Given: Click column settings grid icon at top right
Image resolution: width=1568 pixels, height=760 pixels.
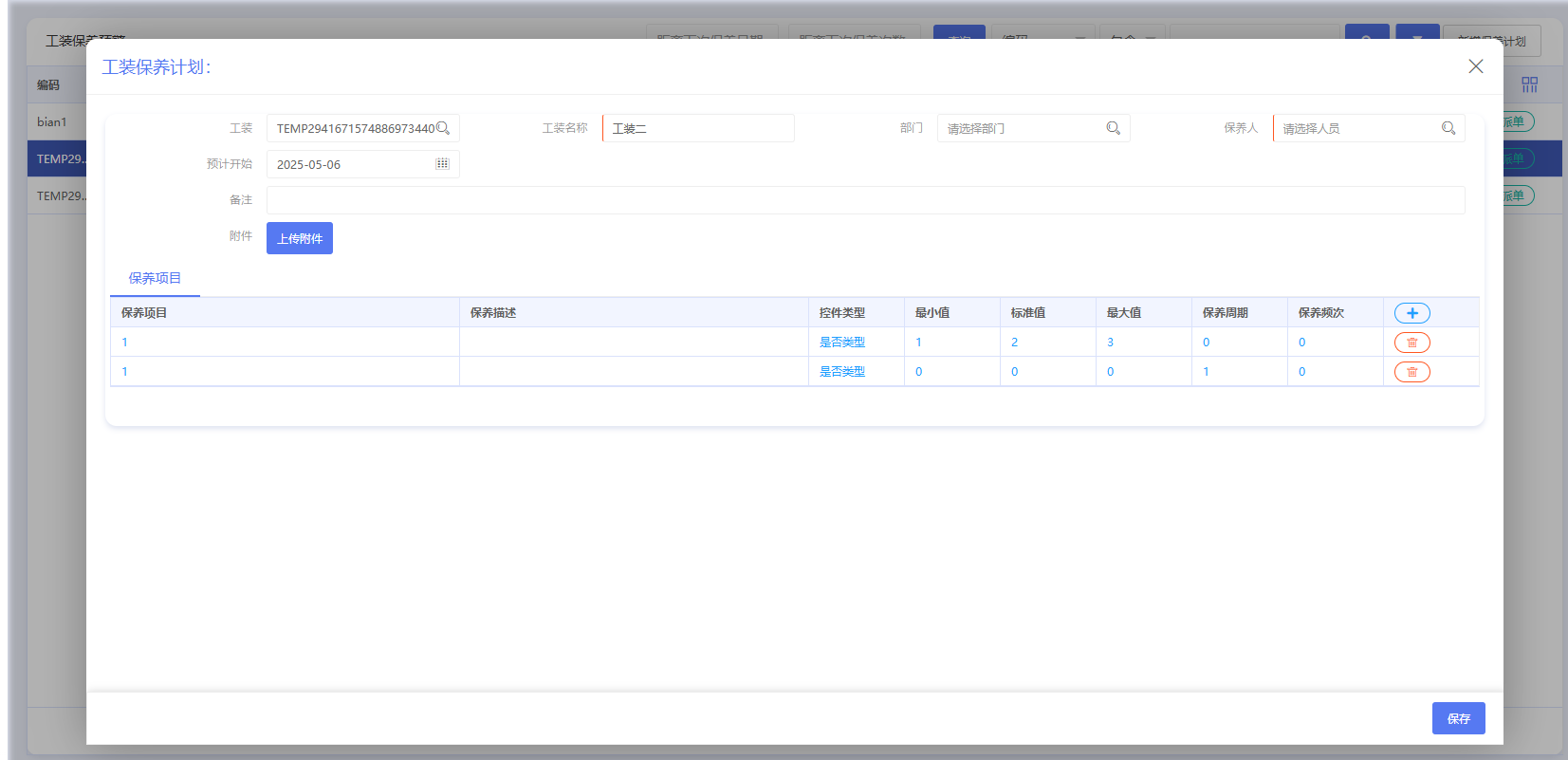Looking at the screenshot, I should pos(1530,84).
